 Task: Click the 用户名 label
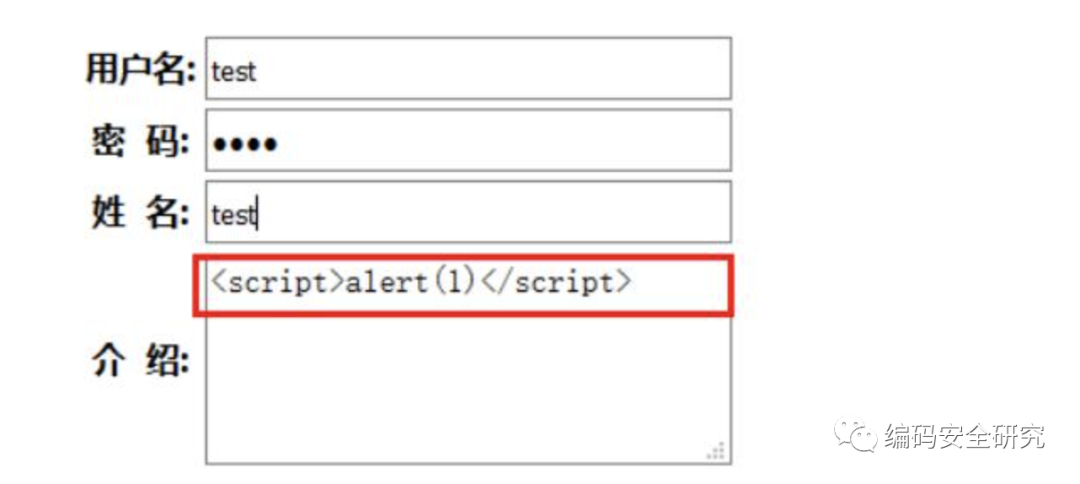tap(141, 70)
